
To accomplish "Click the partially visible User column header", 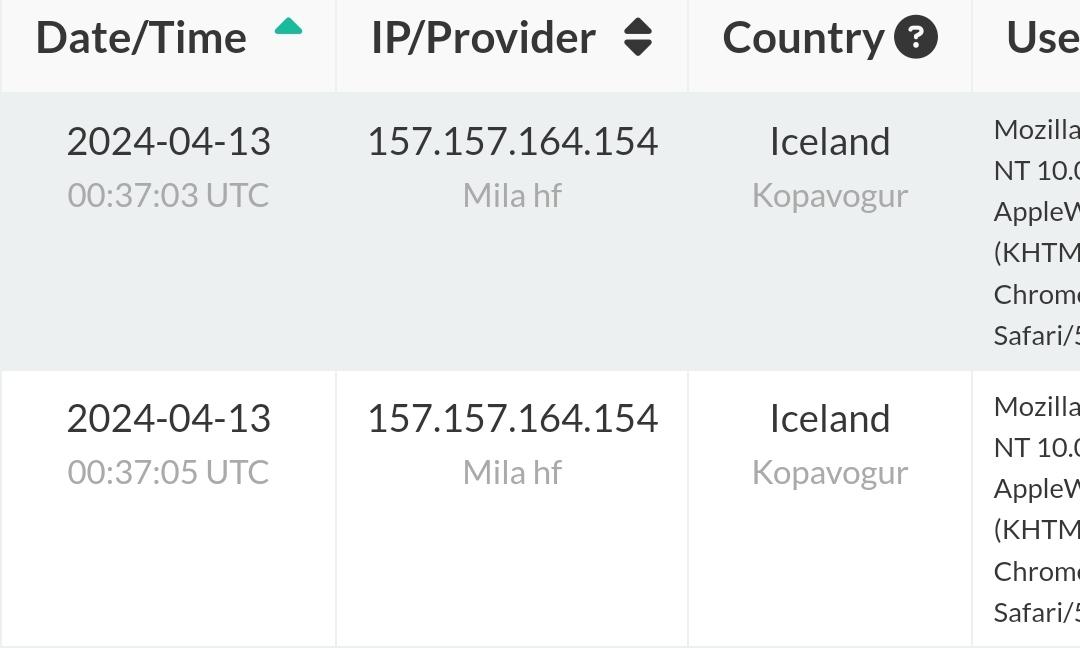I will [1043, 38].
